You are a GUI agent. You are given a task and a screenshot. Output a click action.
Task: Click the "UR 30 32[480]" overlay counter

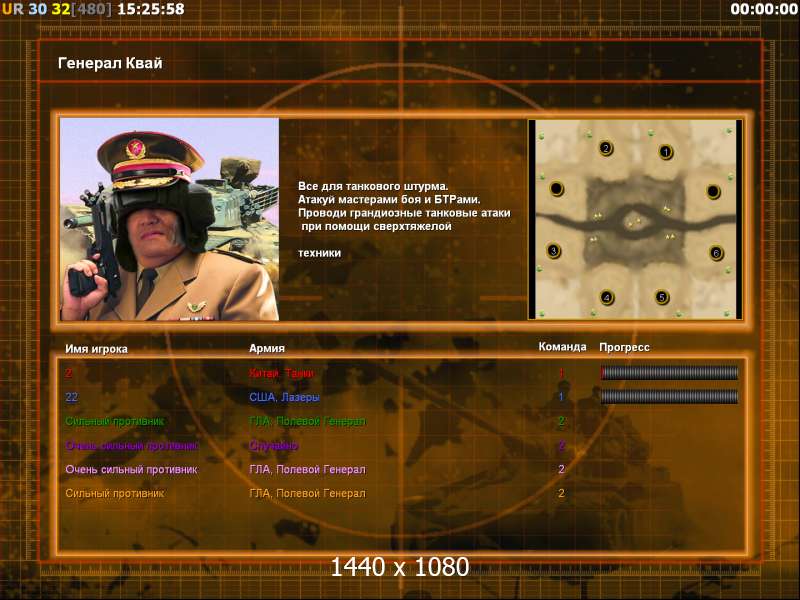point(56,9)
